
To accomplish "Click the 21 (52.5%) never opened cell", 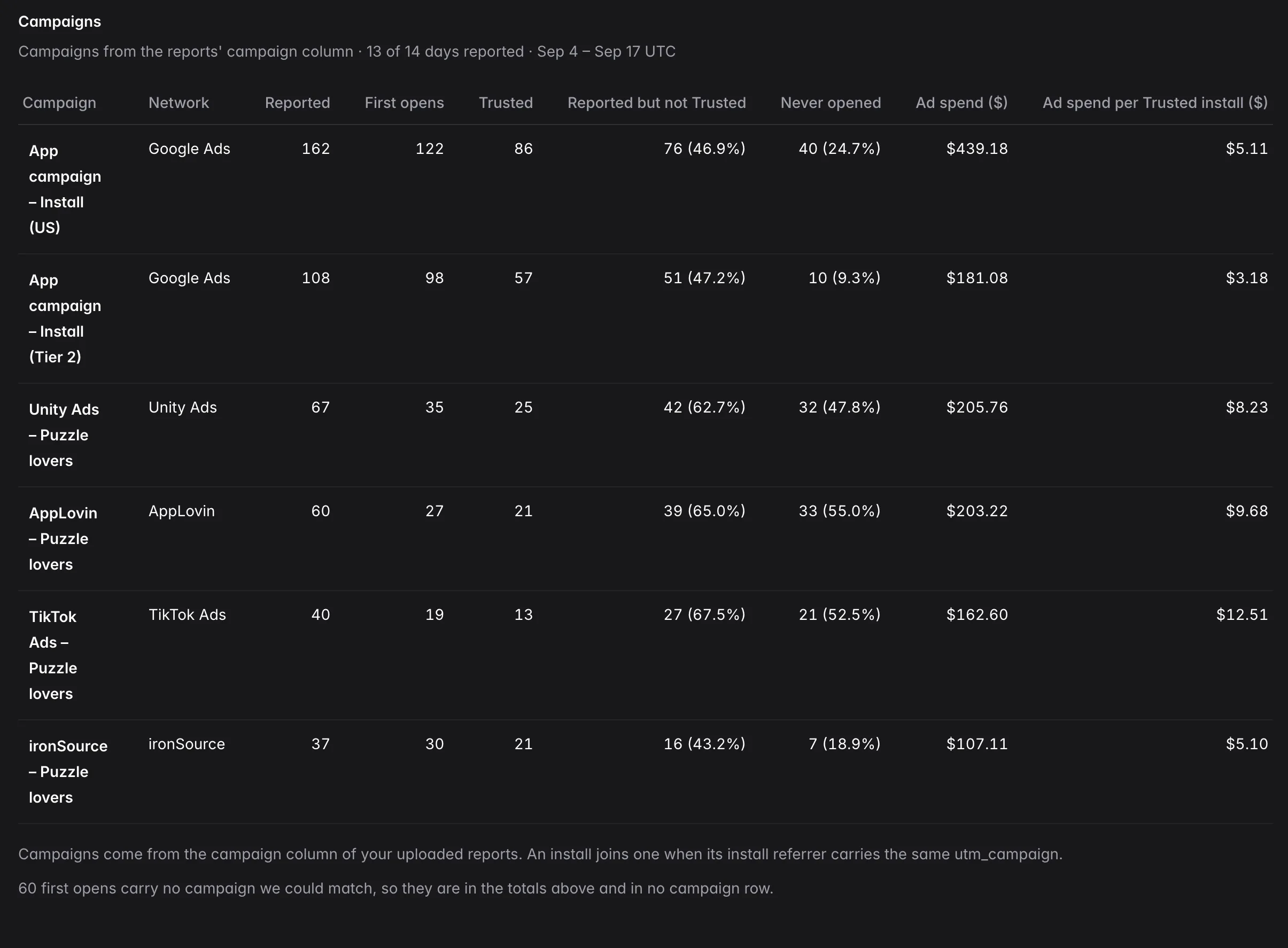I will 839,615.
